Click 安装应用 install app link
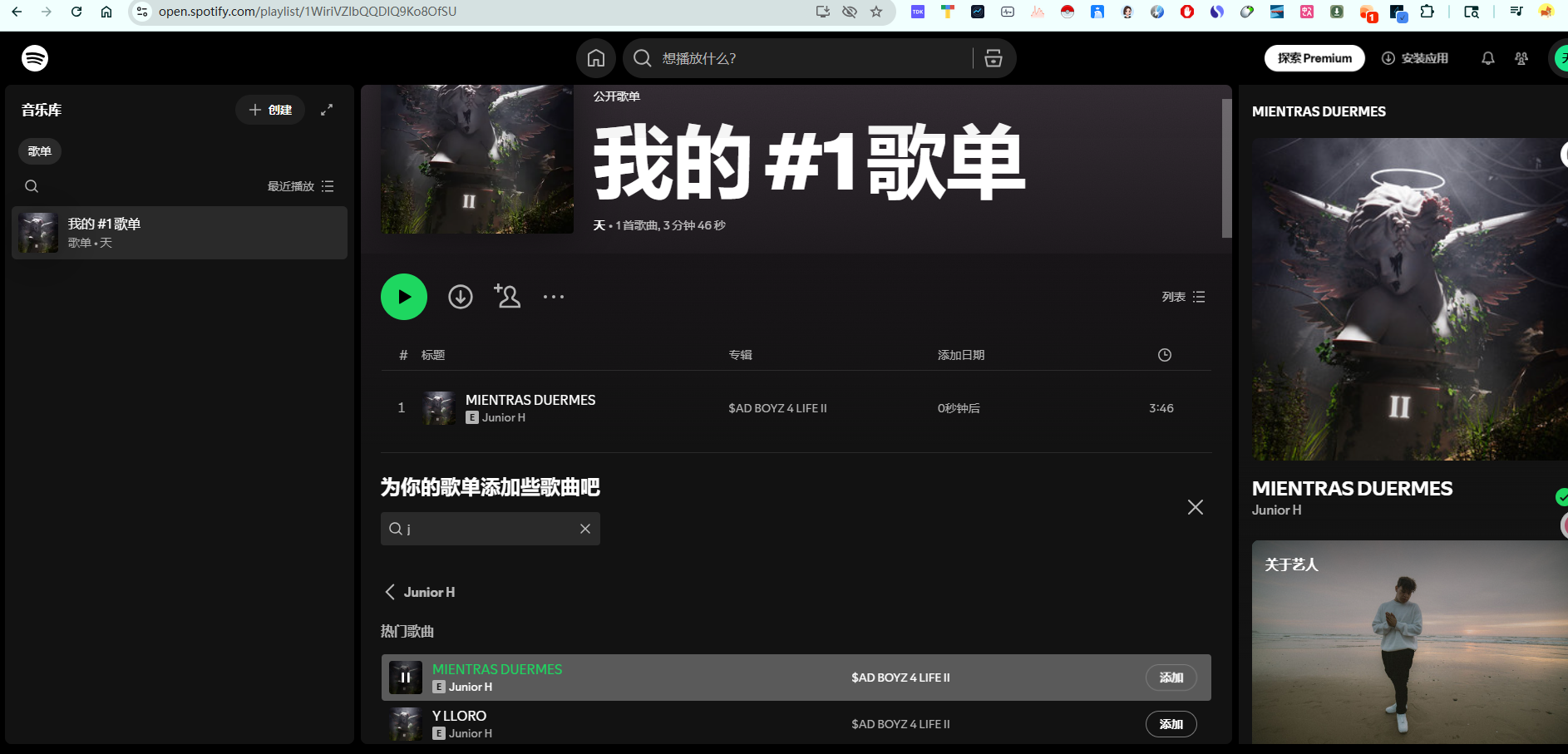Image resolution: width=1568 pixels, height=754 pixels. 1415,58
